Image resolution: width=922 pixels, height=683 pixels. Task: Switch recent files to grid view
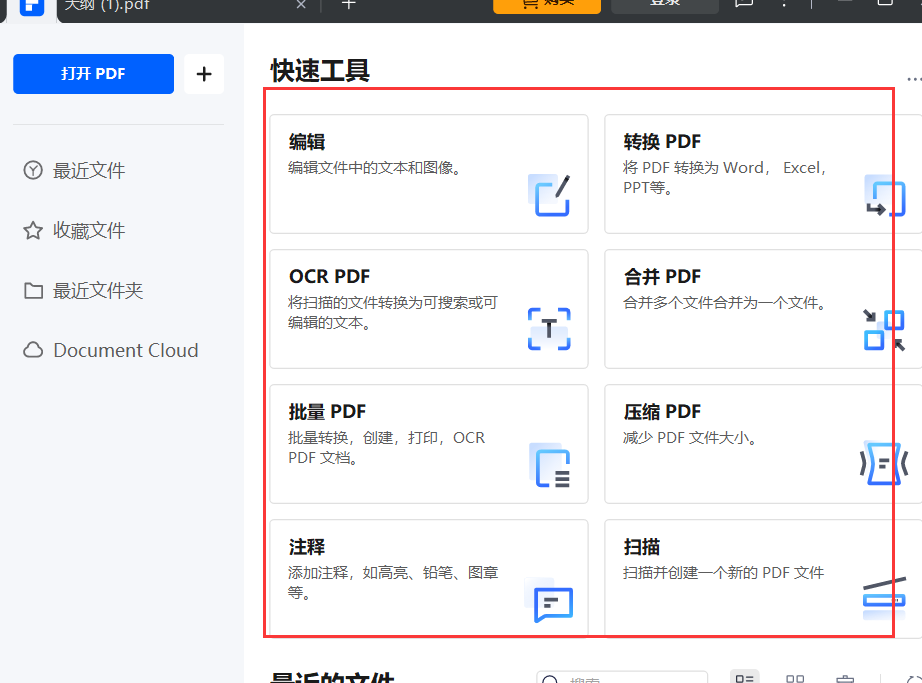[795, 677]
